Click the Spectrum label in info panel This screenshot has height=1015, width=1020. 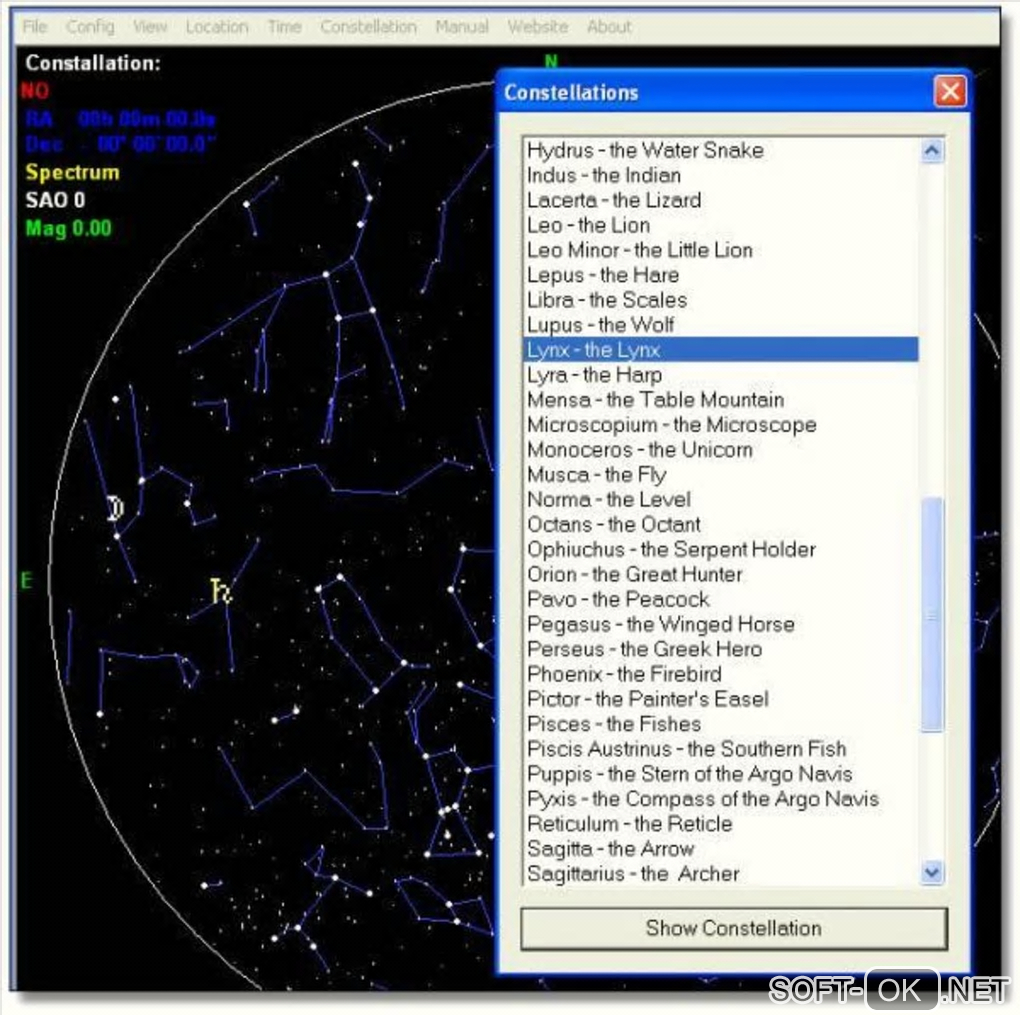(72, 172)
